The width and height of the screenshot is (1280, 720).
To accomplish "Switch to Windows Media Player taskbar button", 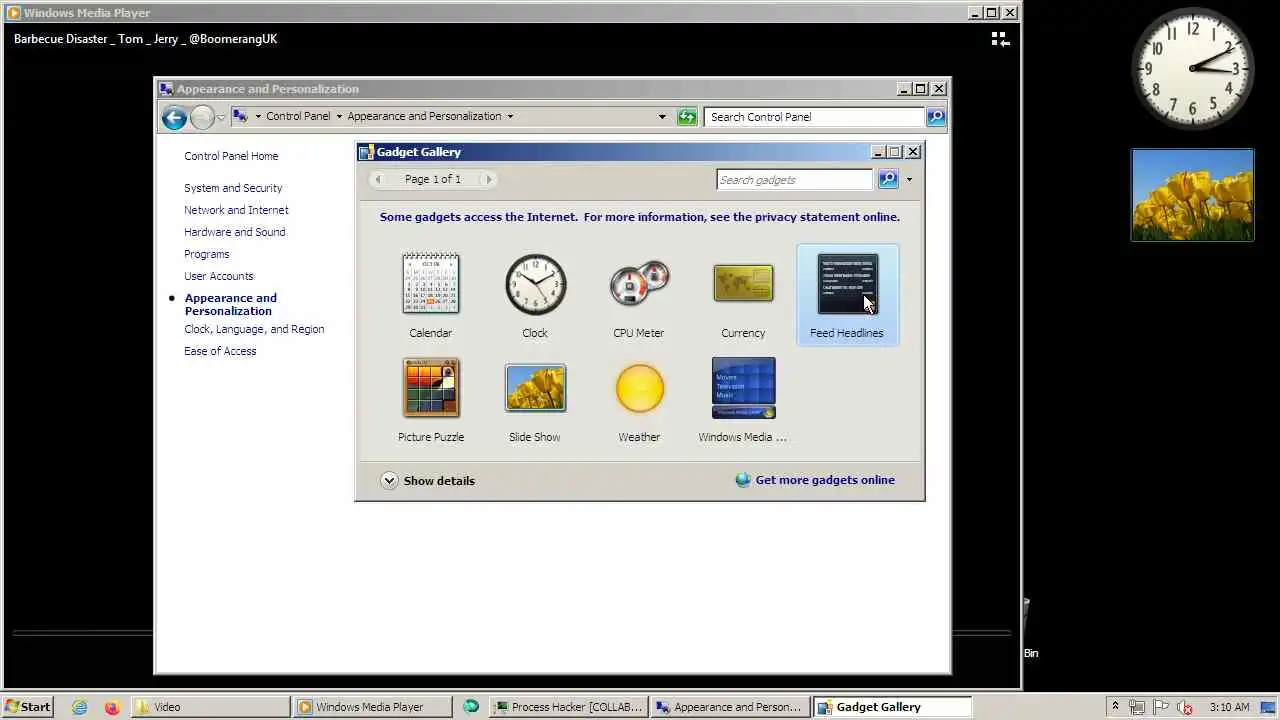I will [x=372, y=706].
